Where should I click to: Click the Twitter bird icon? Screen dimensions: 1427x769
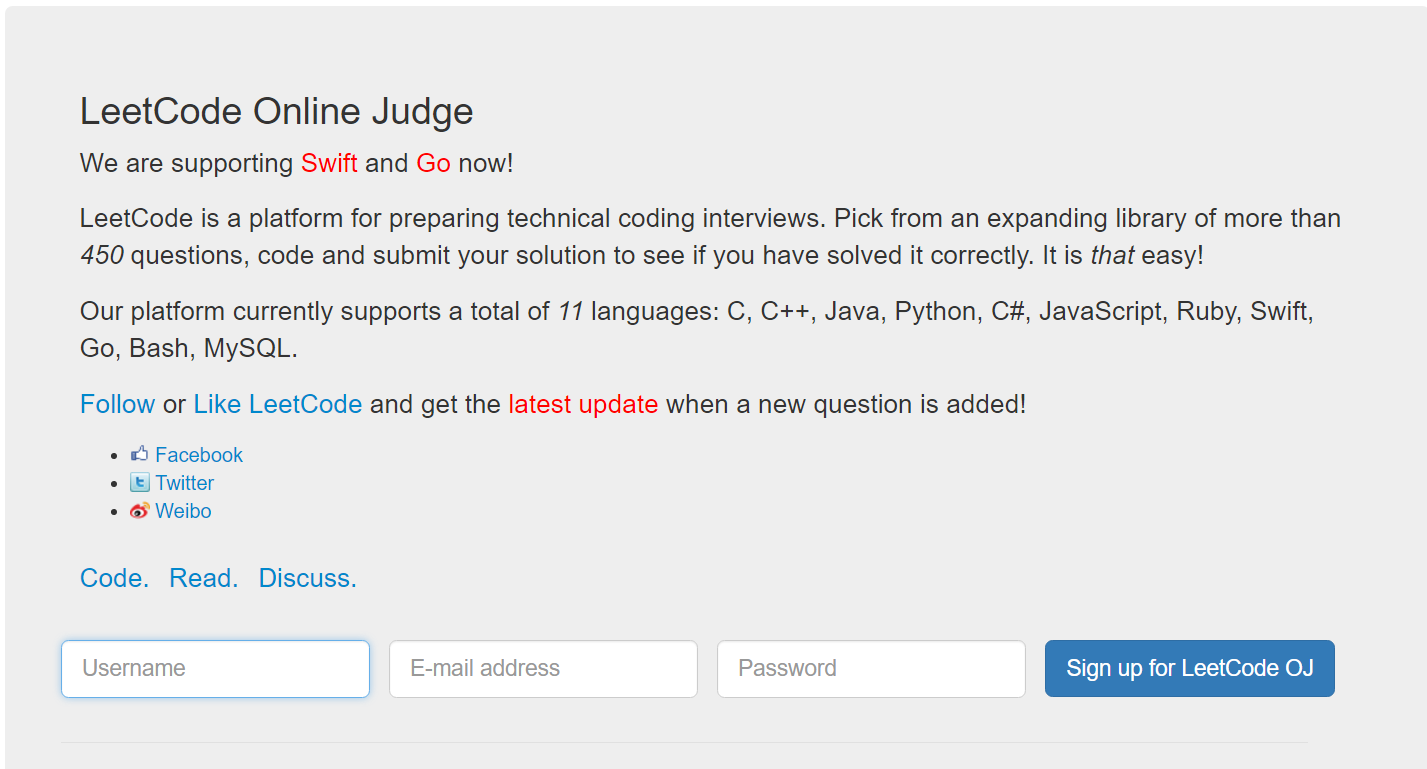click(x=139, y=483)
